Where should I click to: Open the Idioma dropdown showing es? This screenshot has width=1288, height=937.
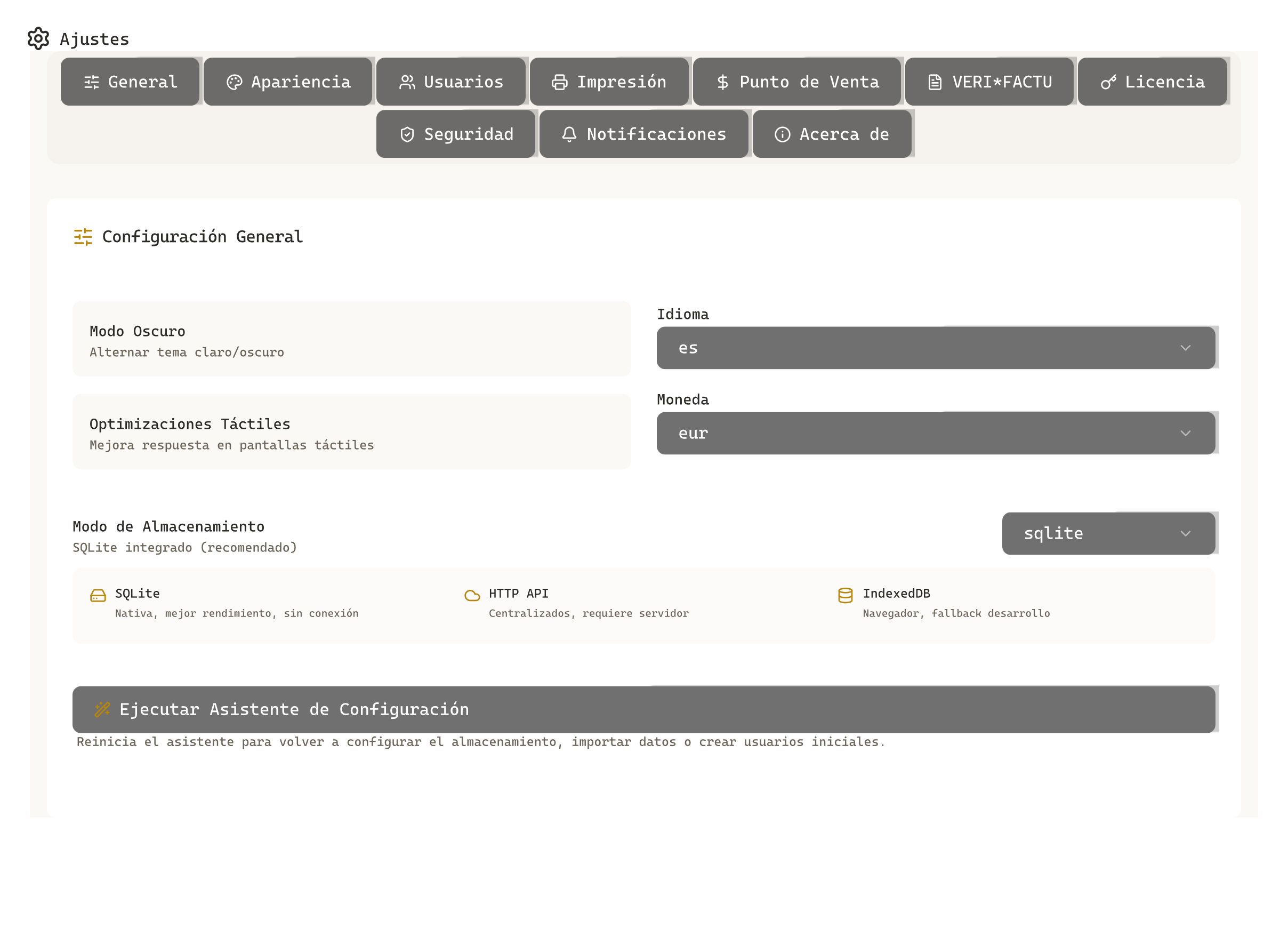click(x=935, y=348)
